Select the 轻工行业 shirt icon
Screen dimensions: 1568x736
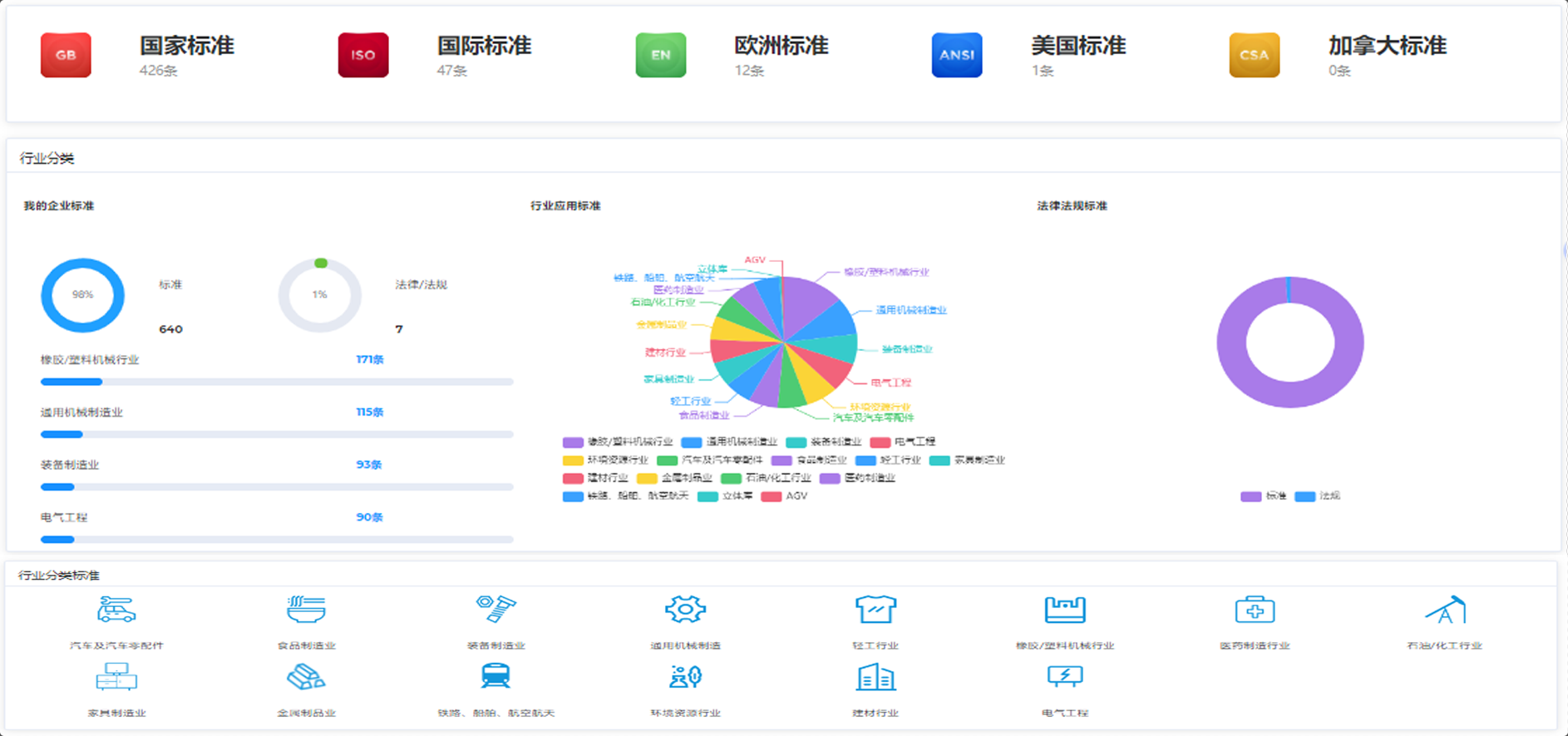pos(875,610)
